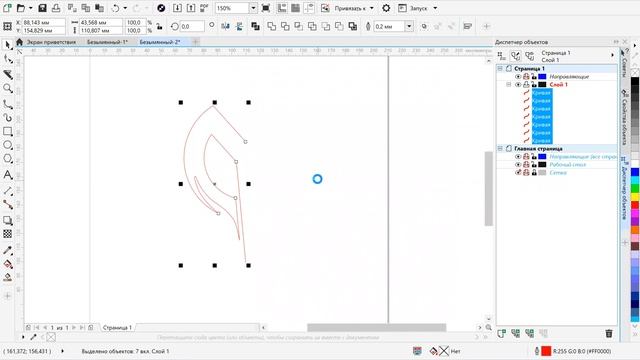Select the Text tool
Screen dimensions: 640x360
(x=7, y=175)
